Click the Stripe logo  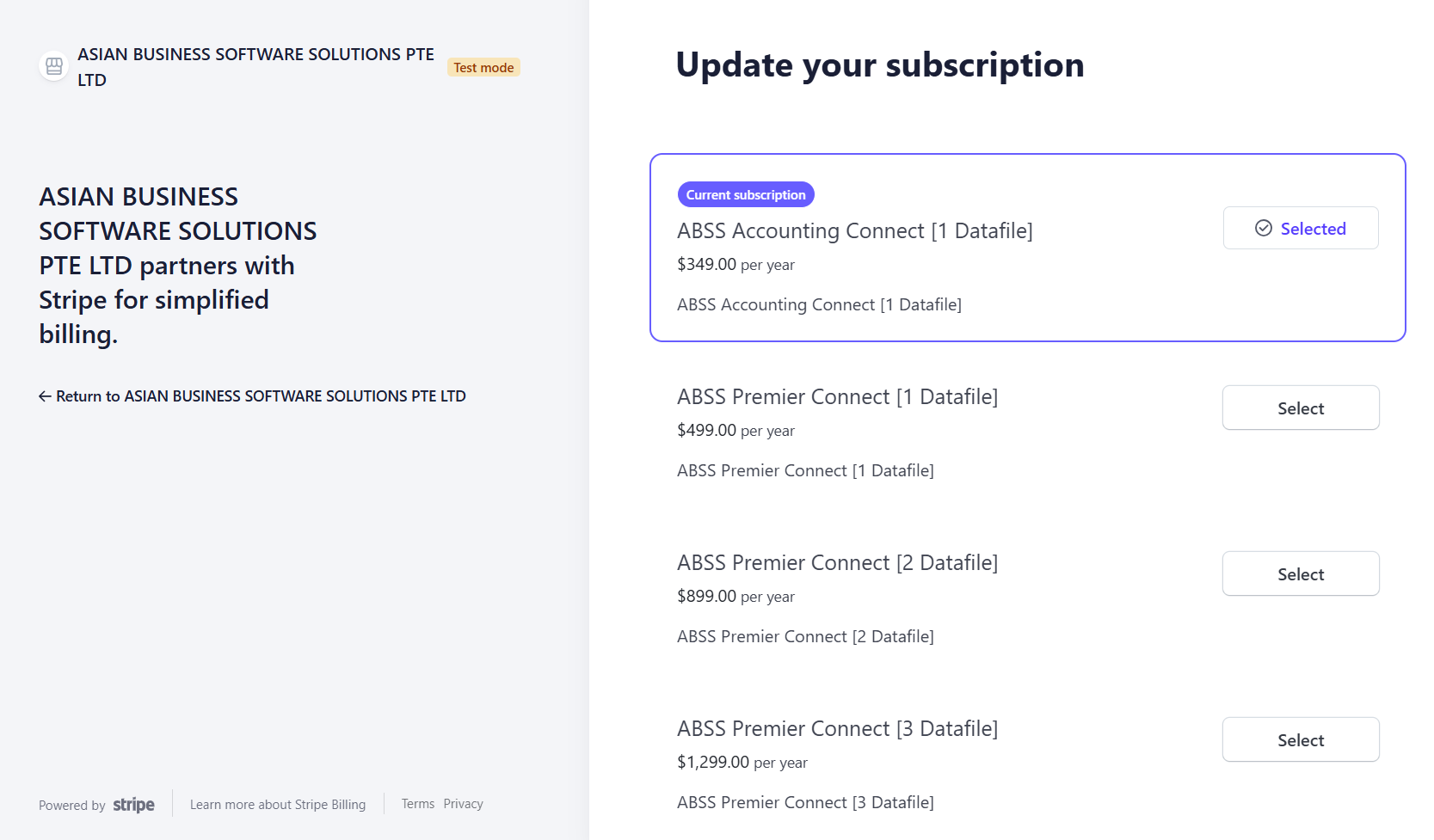(133, 805)
